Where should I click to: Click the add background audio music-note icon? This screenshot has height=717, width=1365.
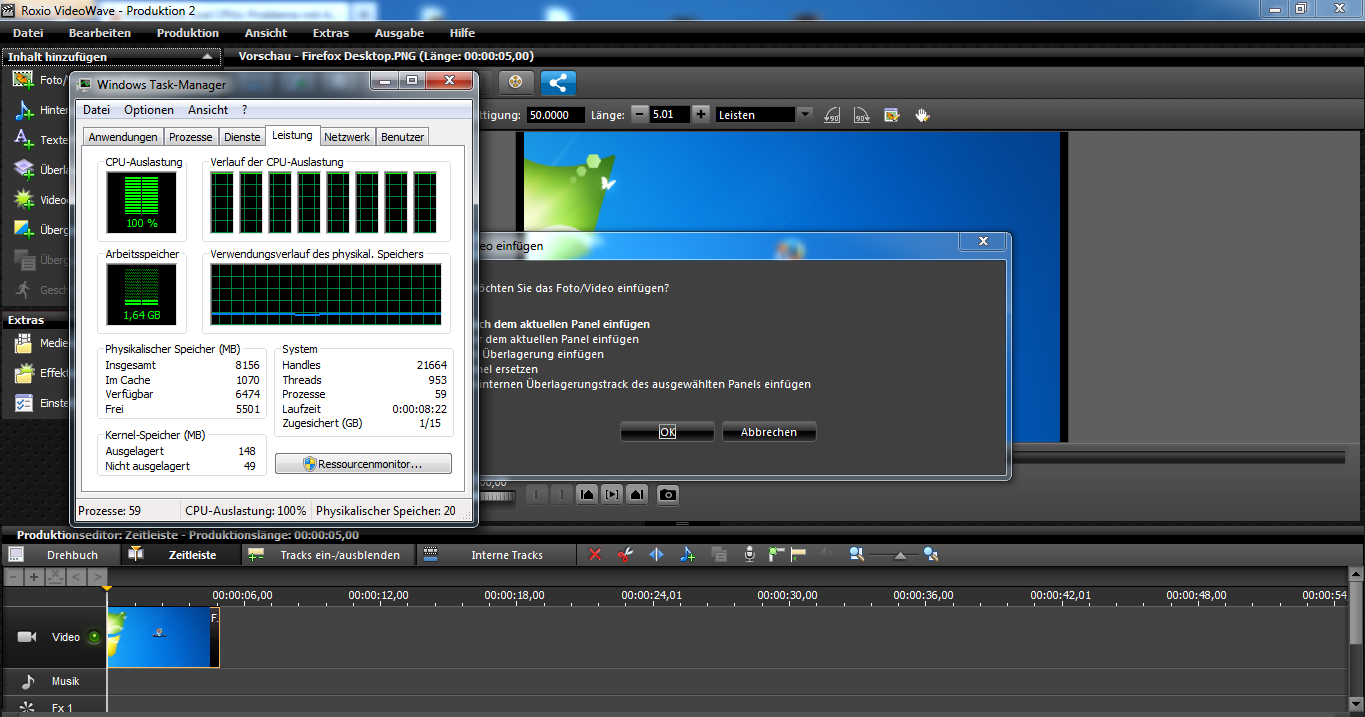coord(23,110)
